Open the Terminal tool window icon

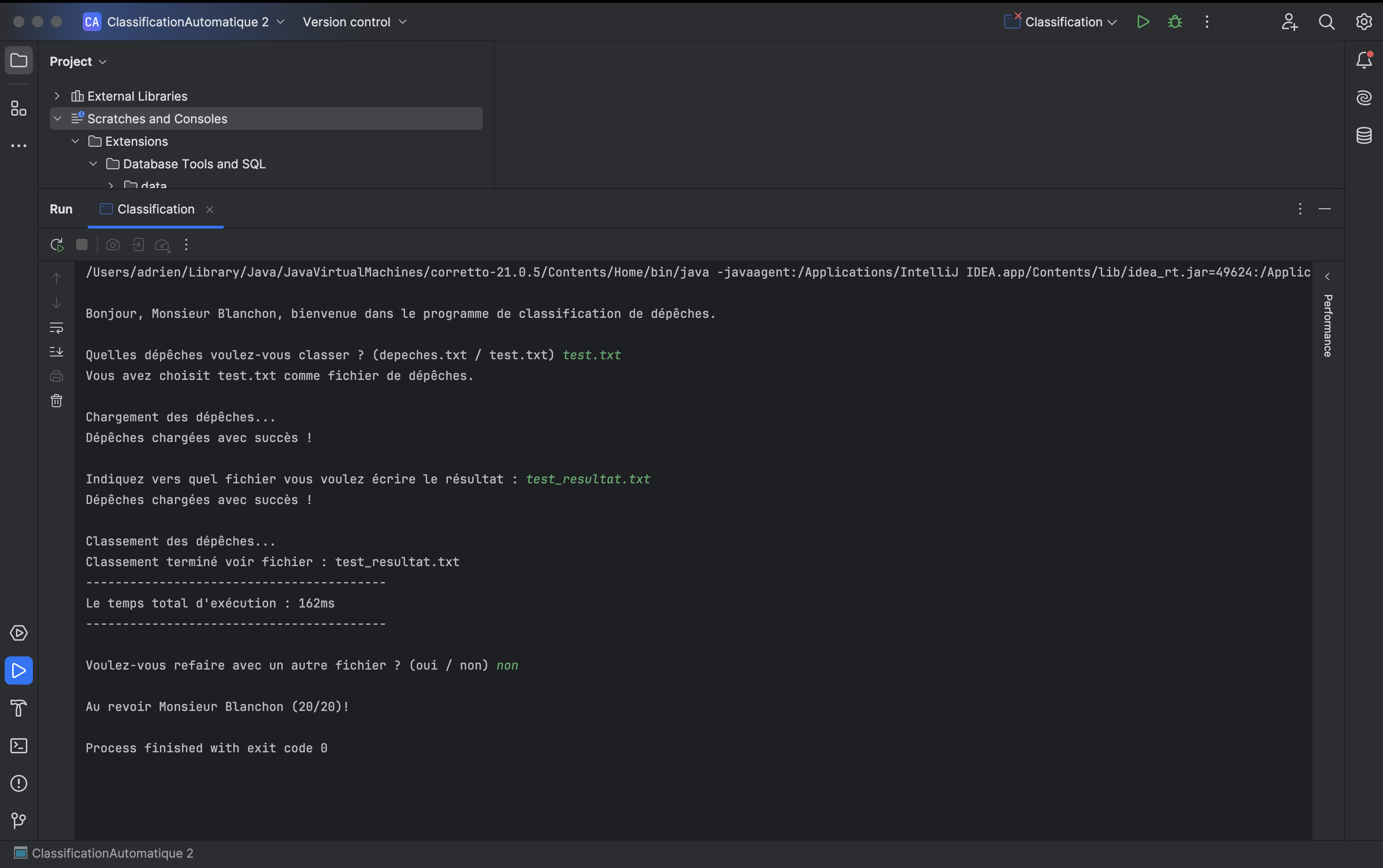click(19, 746)
